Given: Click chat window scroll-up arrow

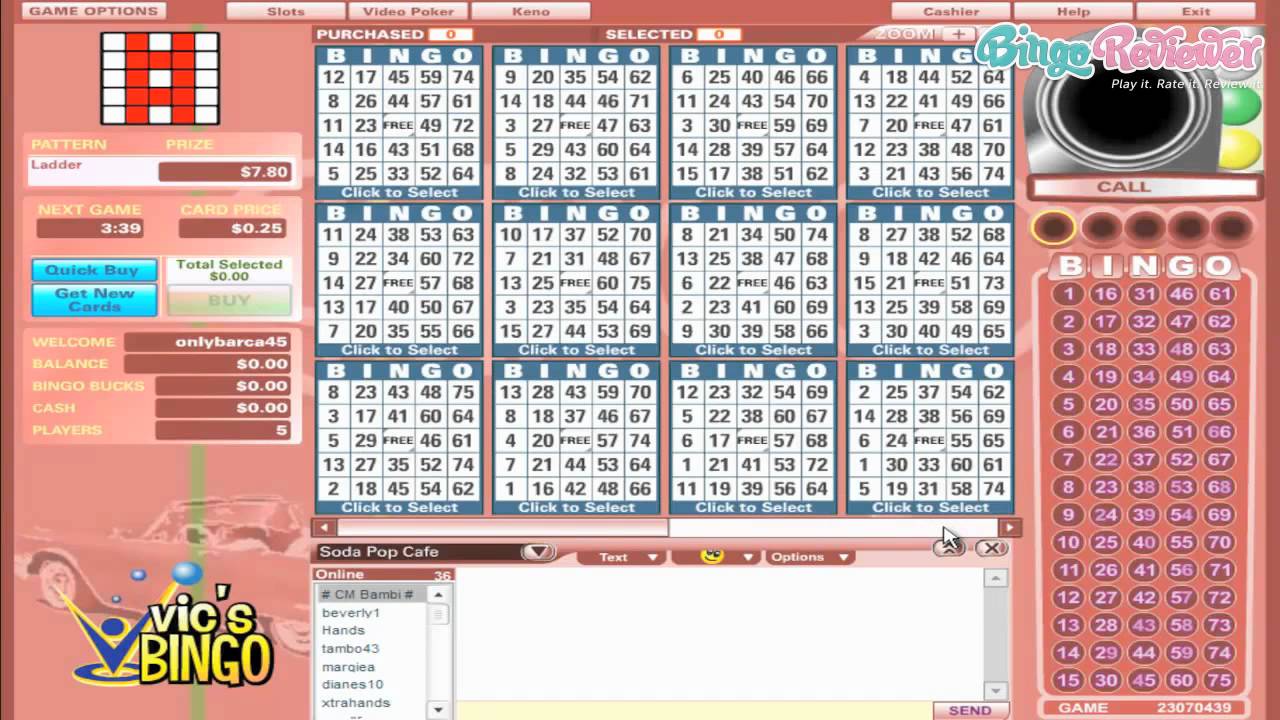Looking at the screenshot, I should coord(995,578).
